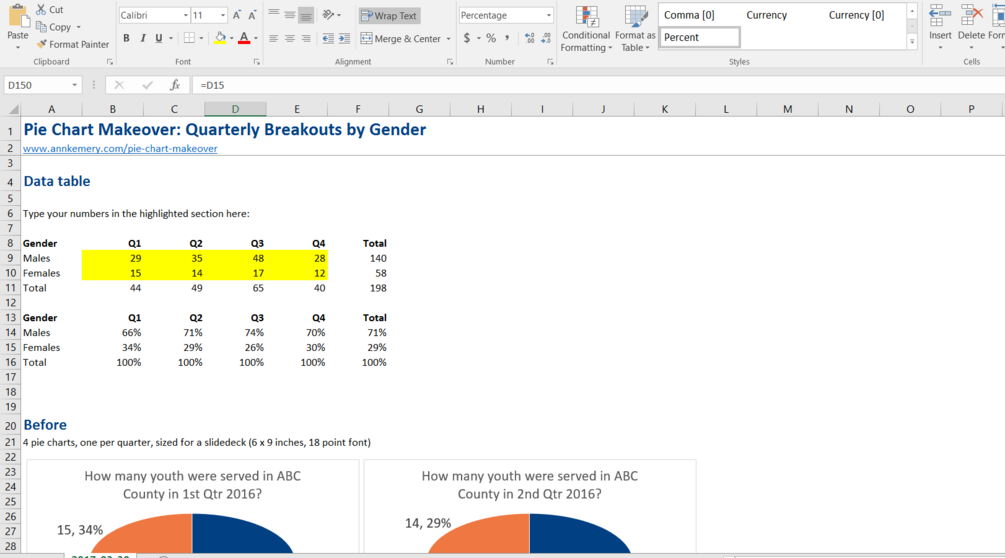Open the Calibri font name dropdown
Image resolution: width=1005 pixels, height=558 pixels.
click(186, 15)
